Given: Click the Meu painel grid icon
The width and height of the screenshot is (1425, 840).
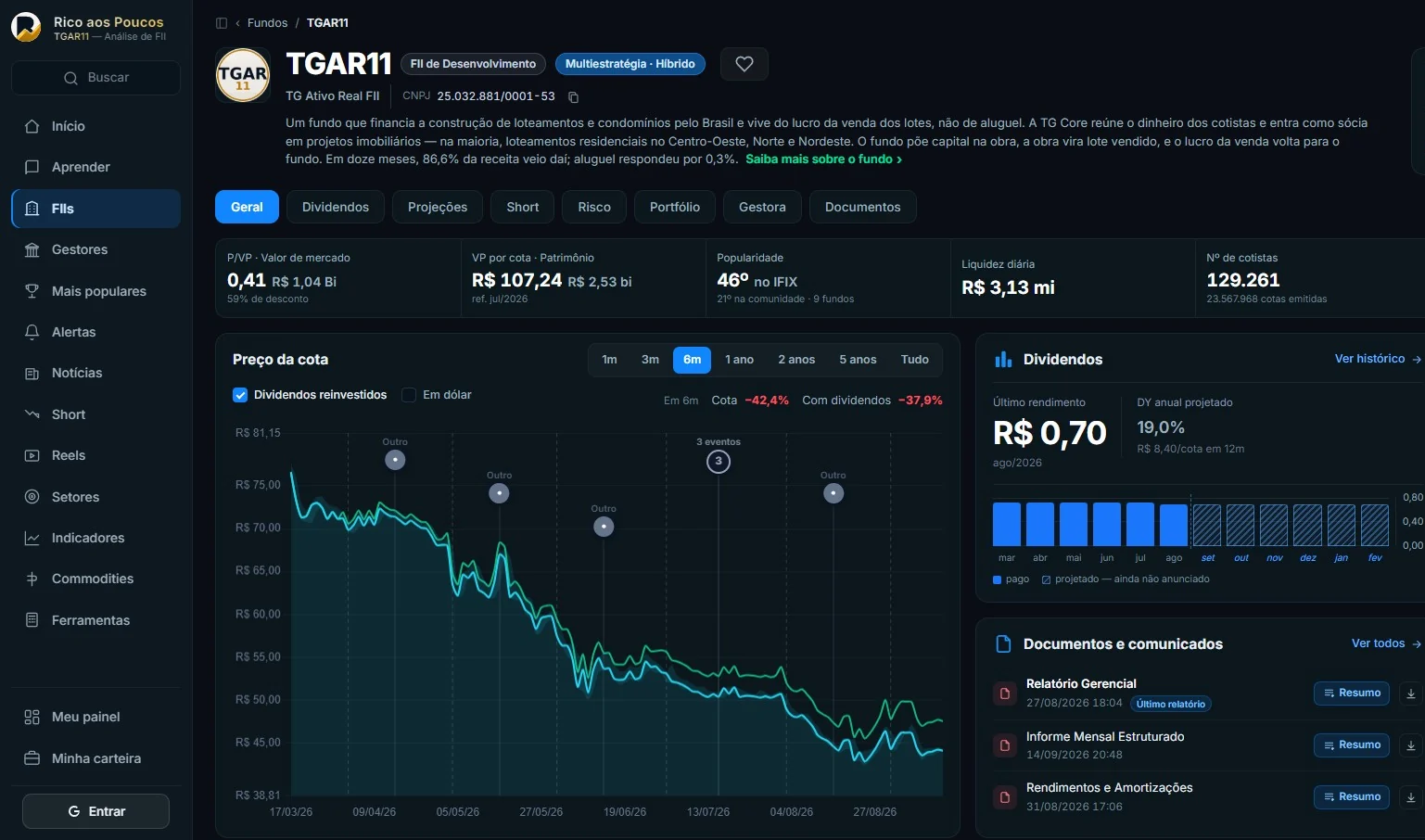Looking at the screenshot, I should 32,717.
